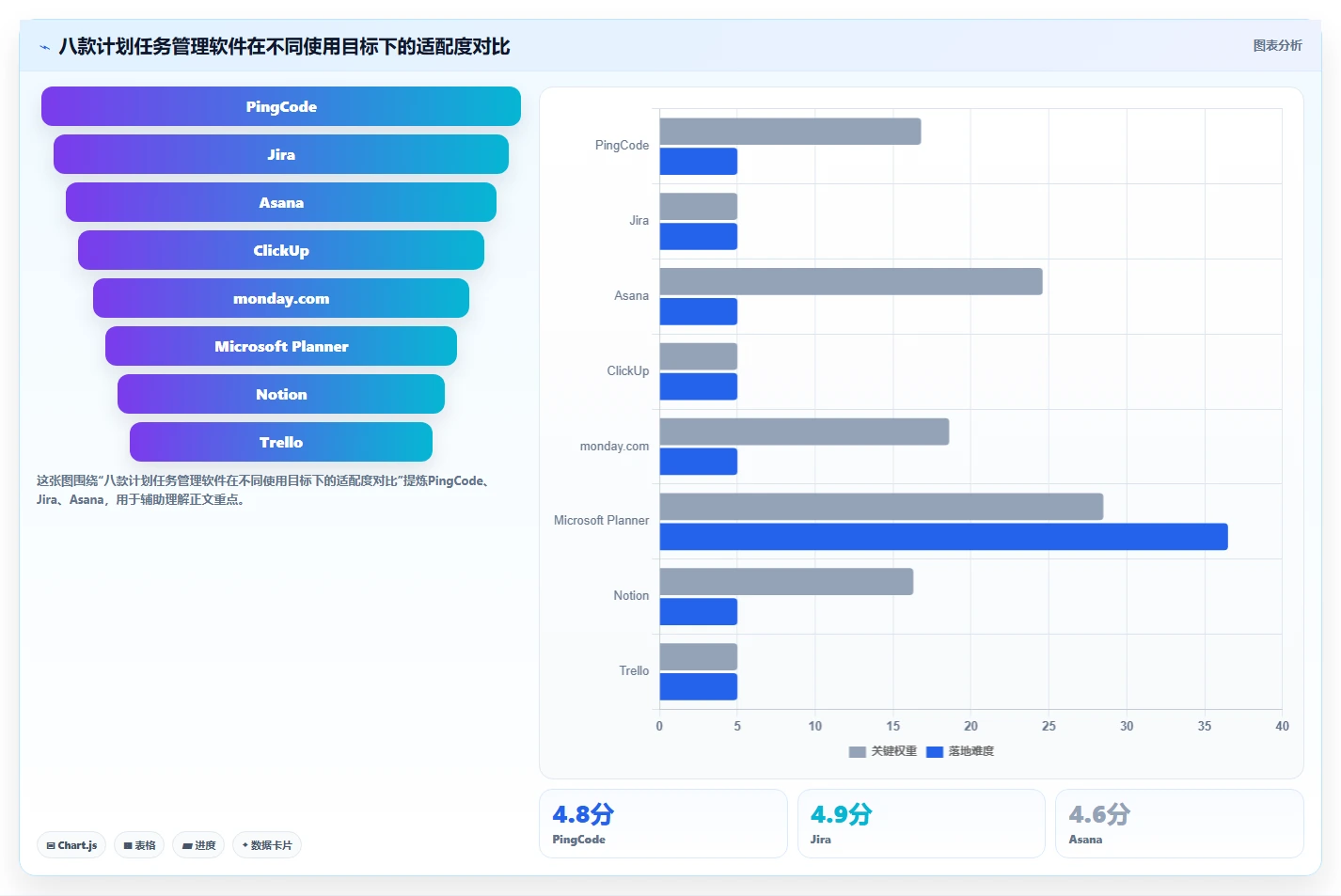Click Trello's blue bar in chart

[x=699, y=687]
